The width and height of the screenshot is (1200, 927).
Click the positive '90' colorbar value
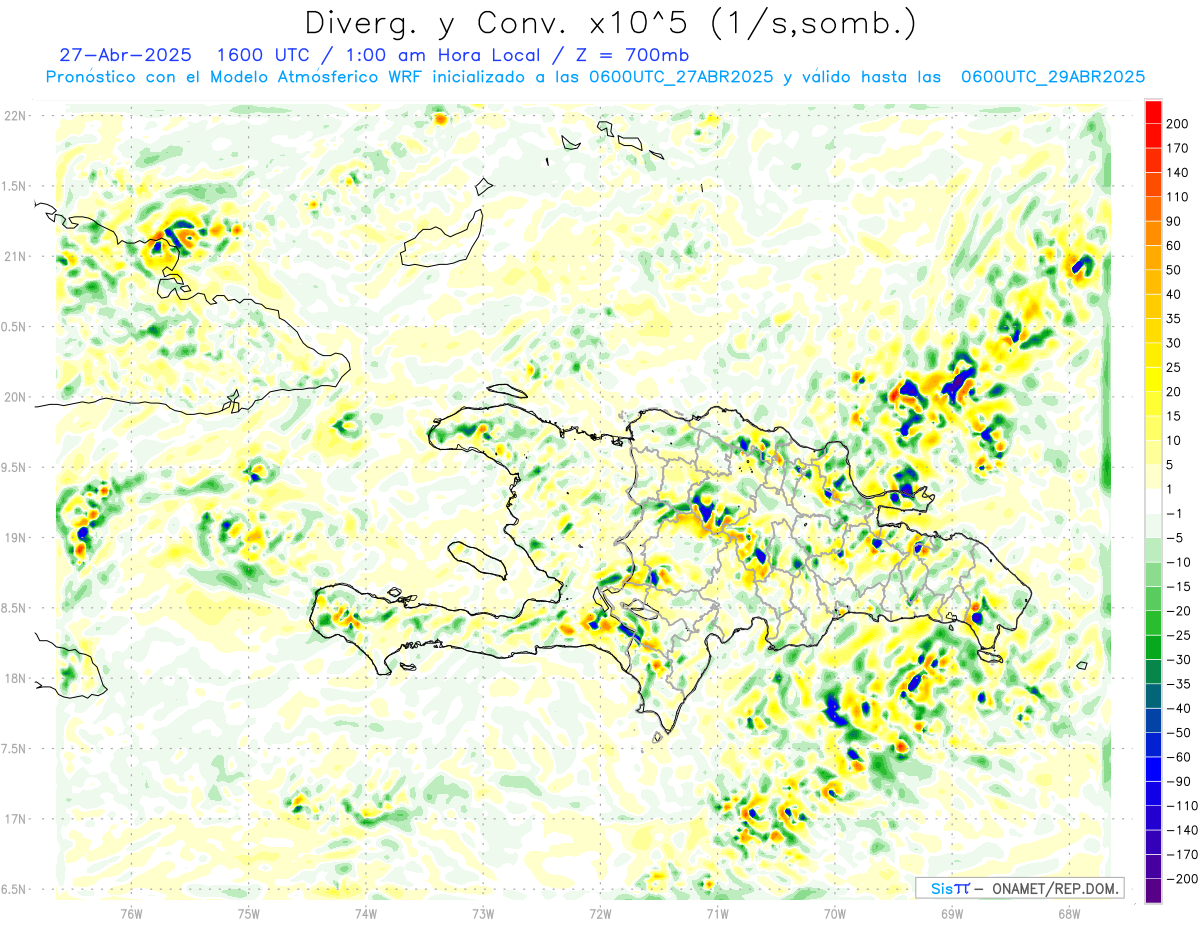tap(1174, 221)
